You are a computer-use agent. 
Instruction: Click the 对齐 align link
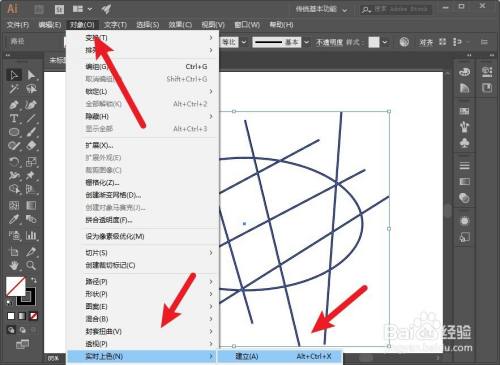coord(426,42)
